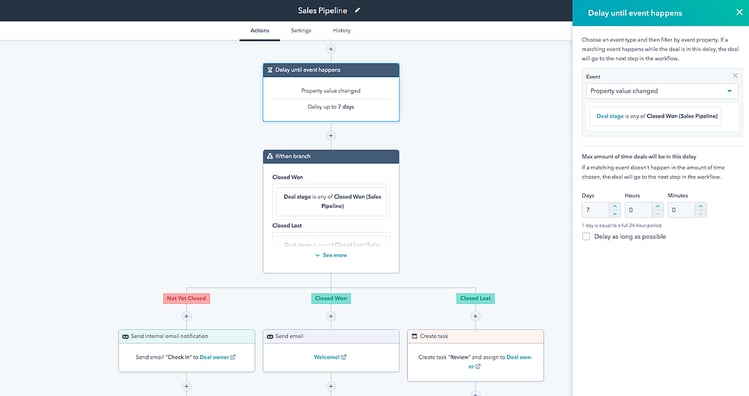
Task: Expand See more in If/then branch
Action: pyautogui.click(x=331, y=256)
